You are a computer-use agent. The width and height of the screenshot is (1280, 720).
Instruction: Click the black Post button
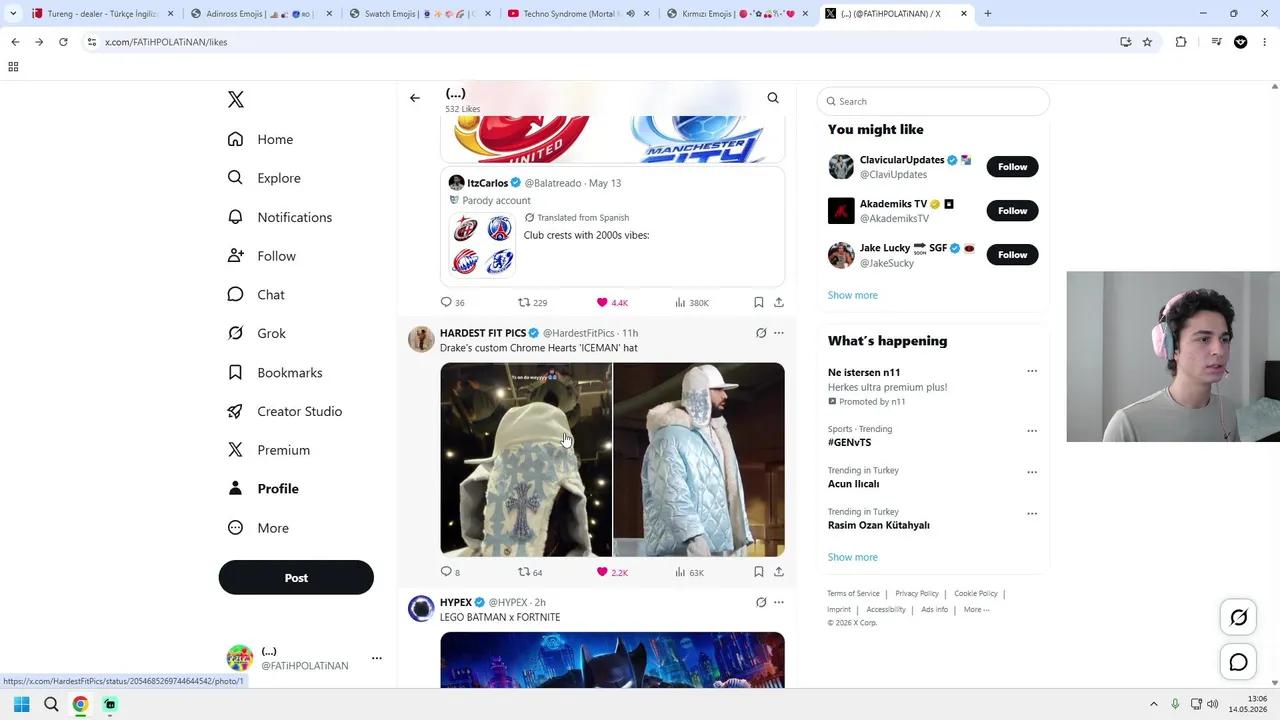pyautogui.click(x=296, y=578)
